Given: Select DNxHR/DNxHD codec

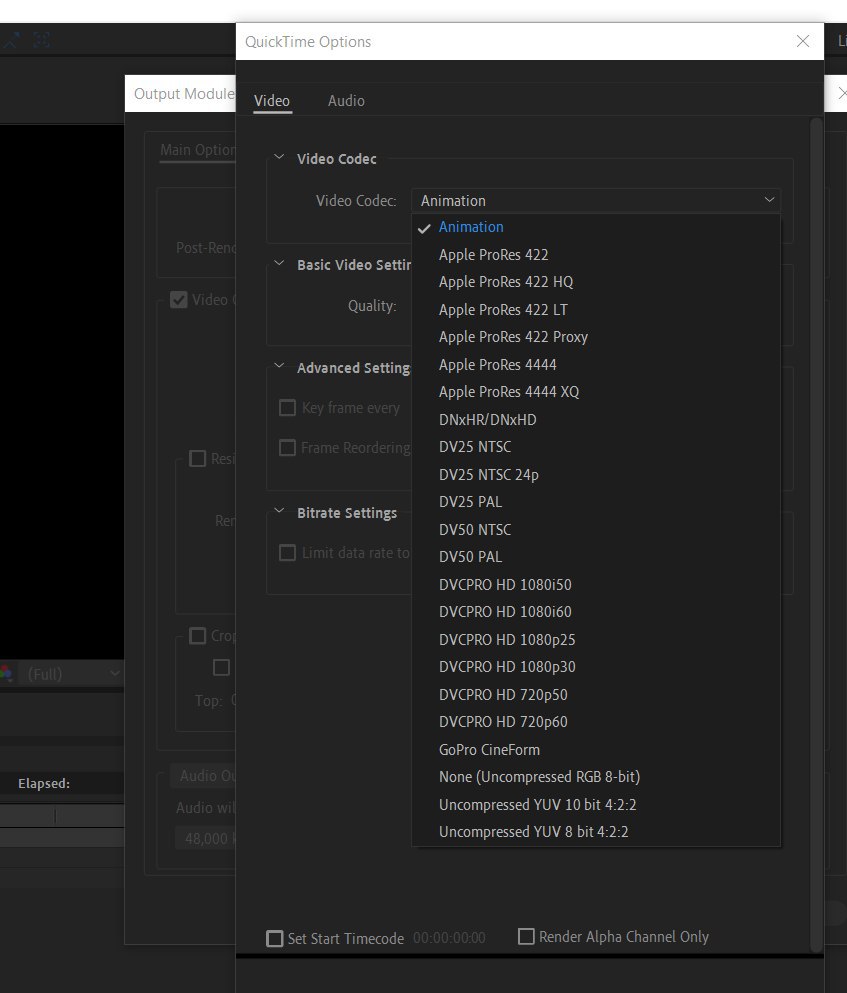Looking at the screenshot, I should click(x=596, y=420).
